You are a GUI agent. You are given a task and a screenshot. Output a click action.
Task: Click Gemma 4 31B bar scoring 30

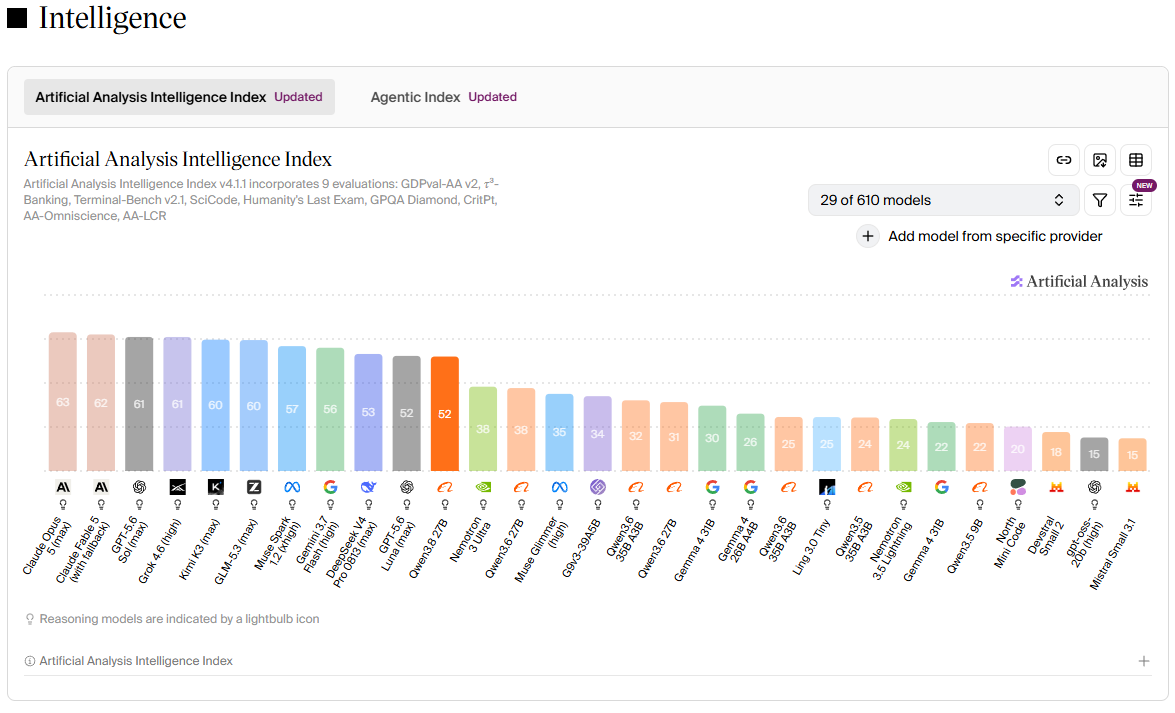coord(712,439)
